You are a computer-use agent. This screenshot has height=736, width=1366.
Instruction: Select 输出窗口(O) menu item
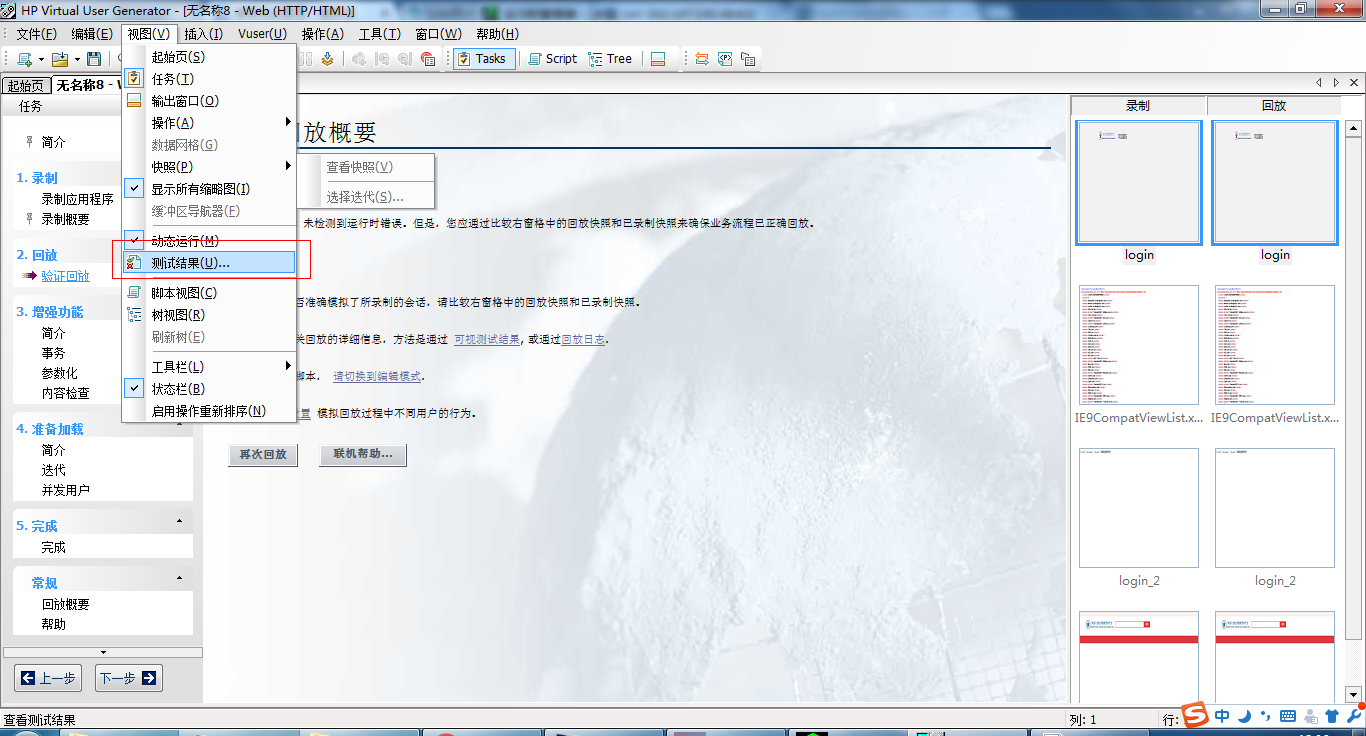coord(209,101)
